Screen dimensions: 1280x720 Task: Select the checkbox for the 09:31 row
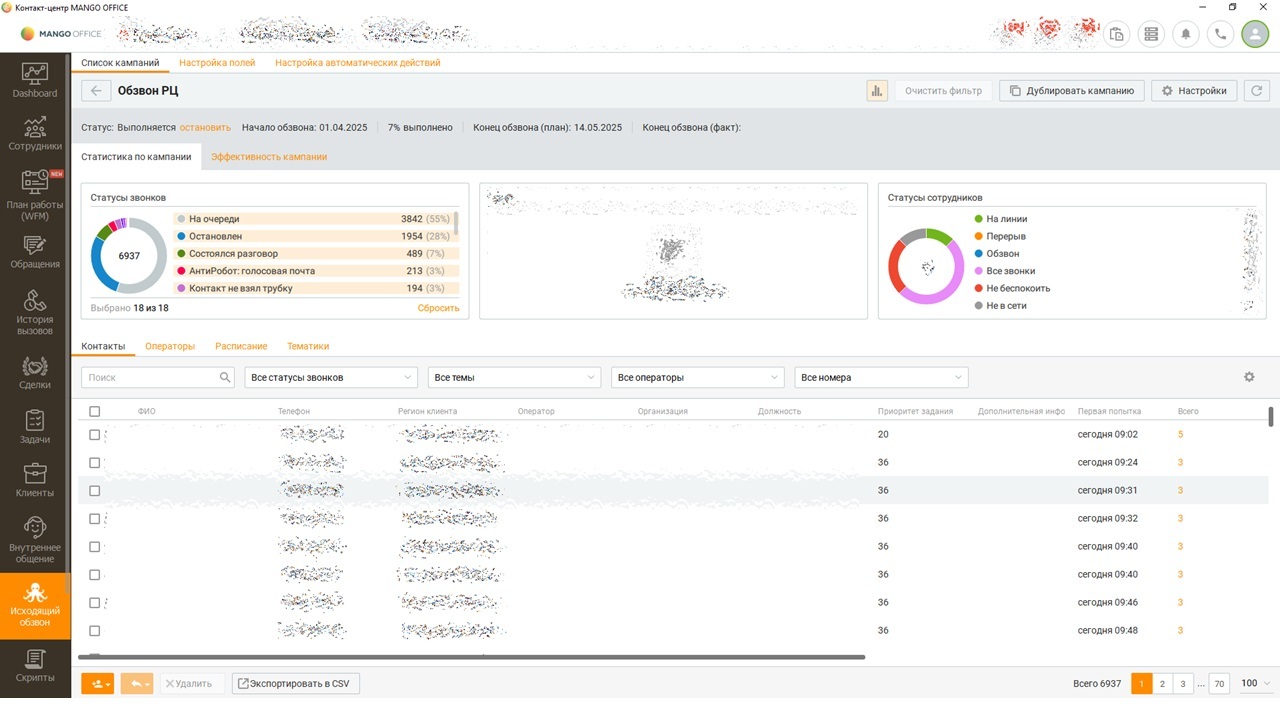[95, 491]
